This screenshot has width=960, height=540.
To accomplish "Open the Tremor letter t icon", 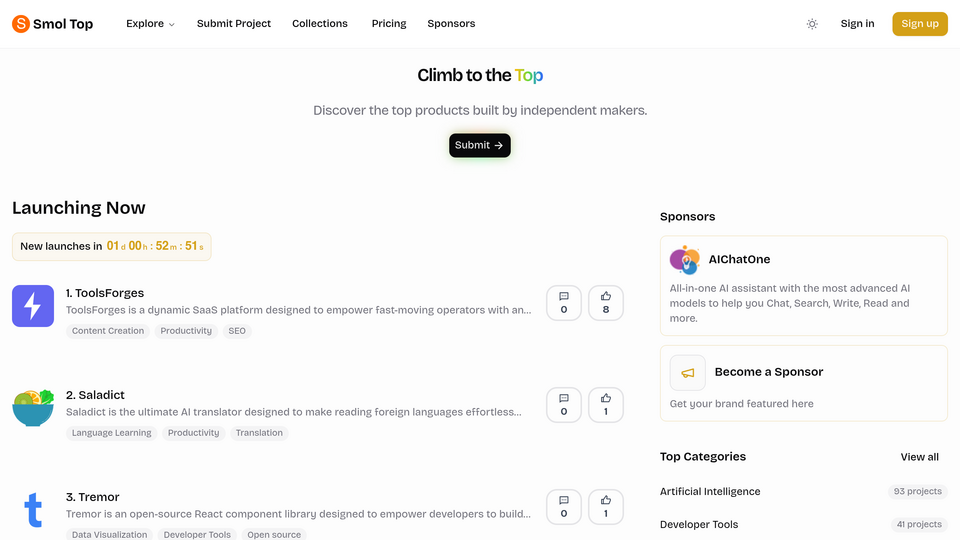I will tap(33, 509).
